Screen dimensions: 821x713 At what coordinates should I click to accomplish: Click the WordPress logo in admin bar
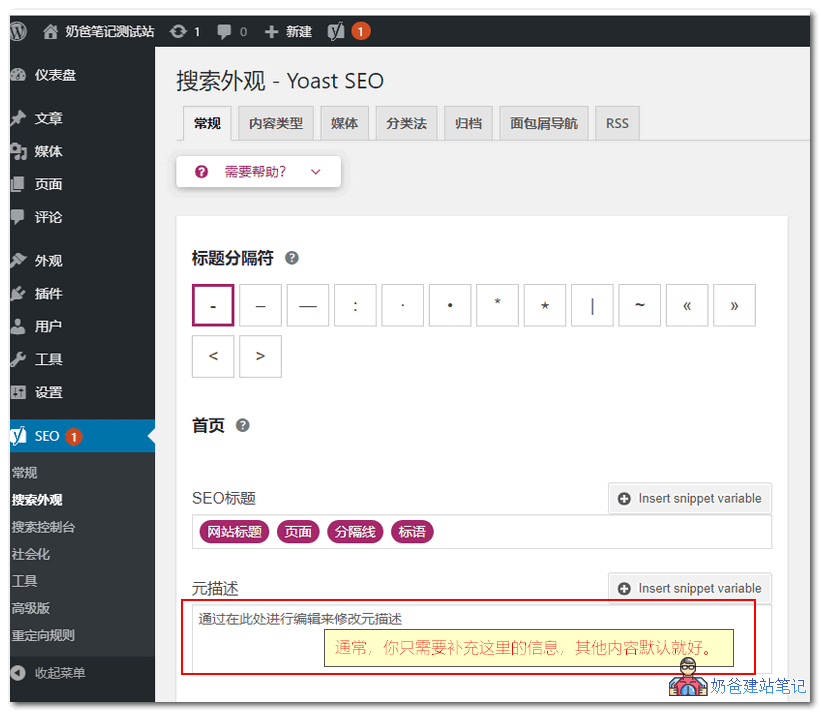(x=17, y=31)
